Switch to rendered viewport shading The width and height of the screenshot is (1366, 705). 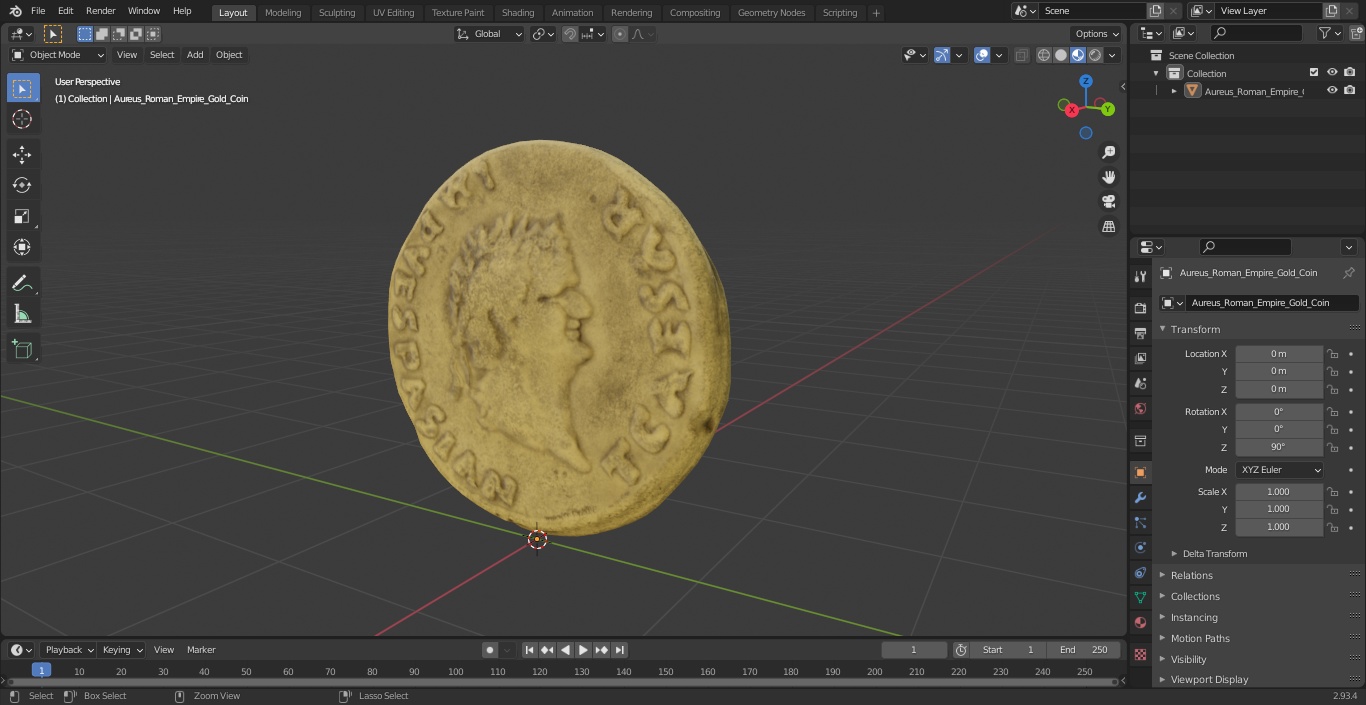(1095, 55)
